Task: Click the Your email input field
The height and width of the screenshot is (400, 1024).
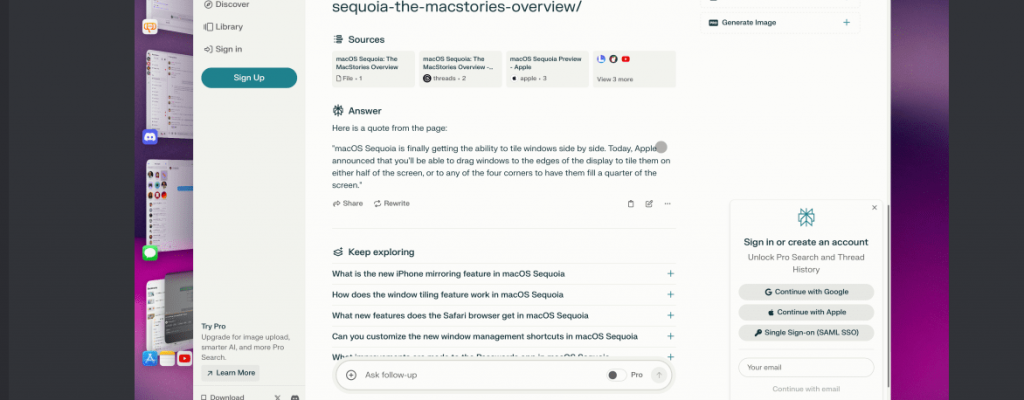Action: [x=806, y=367]
